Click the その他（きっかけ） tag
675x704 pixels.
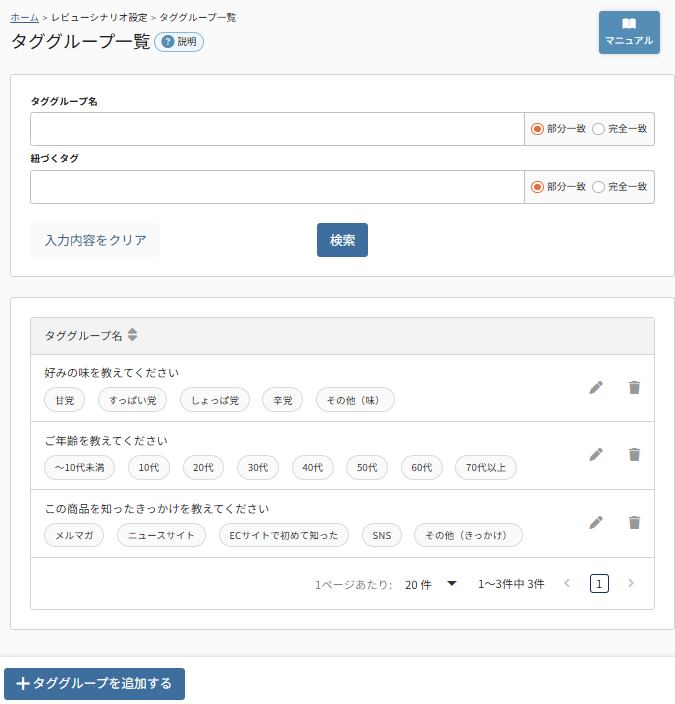(468, 535)
